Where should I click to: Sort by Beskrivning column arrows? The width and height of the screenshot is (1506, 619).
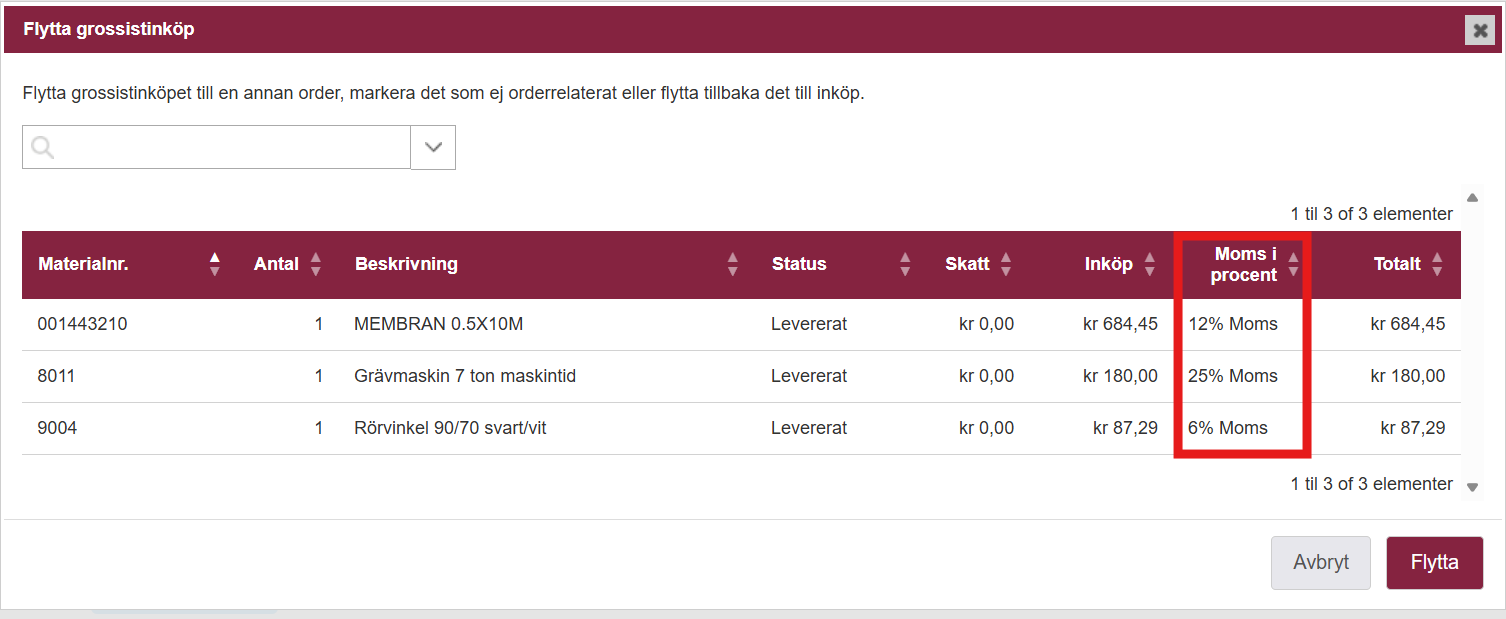[733, 264]
